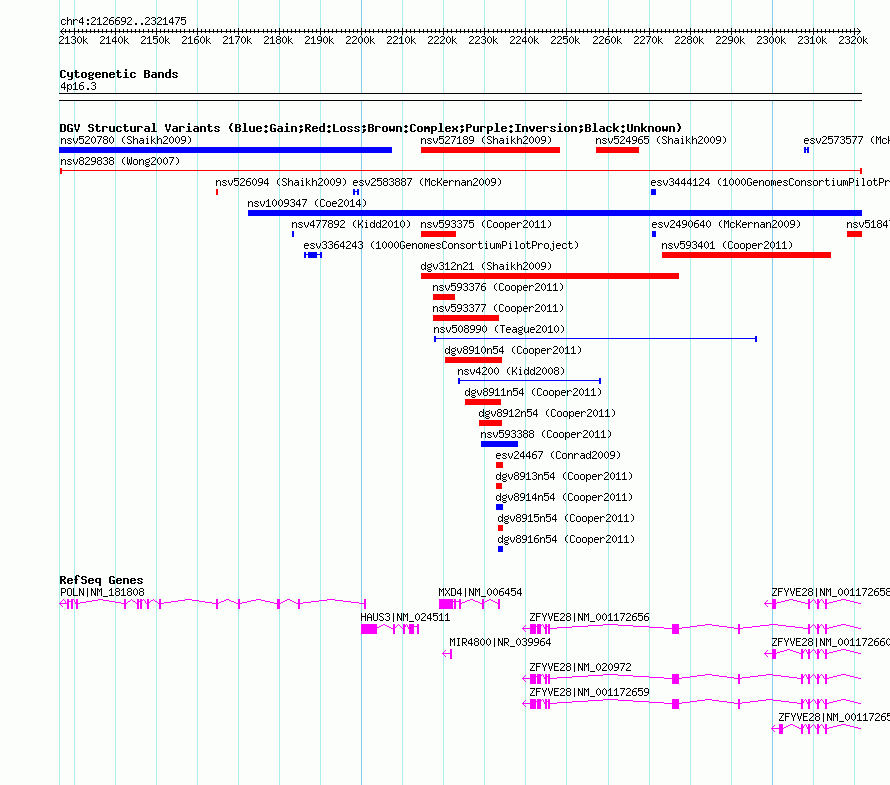Click the chr4:2126692..2321475 coordinate text
Image resolution: width=890 pixels, height=785 pixels.
123,21
